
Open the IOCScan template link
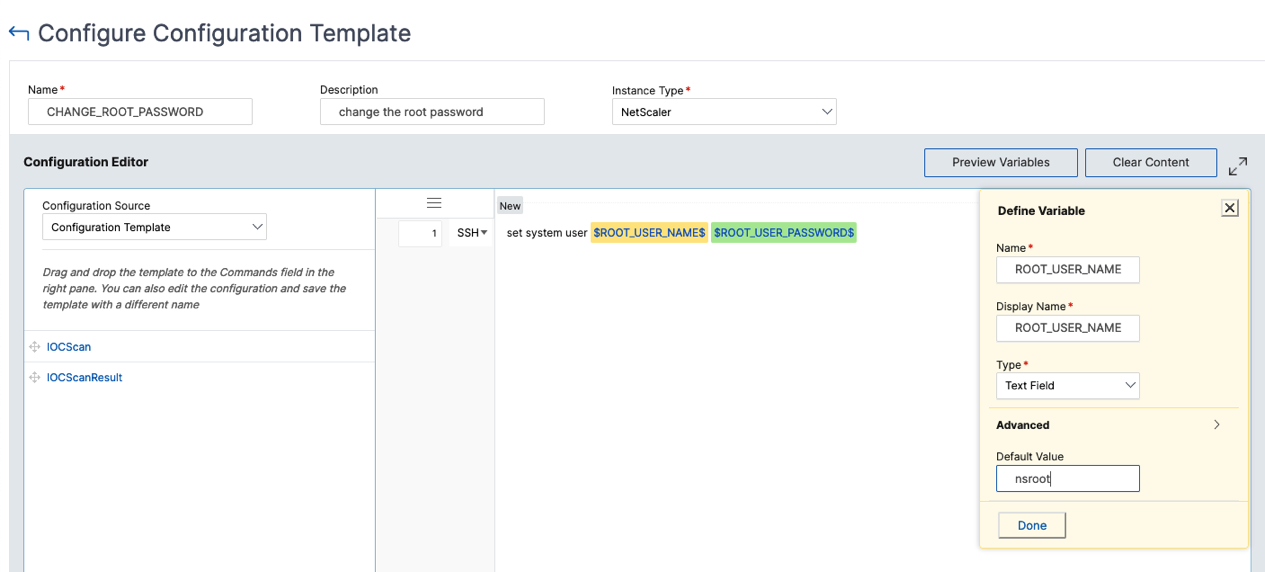[69, 347]
